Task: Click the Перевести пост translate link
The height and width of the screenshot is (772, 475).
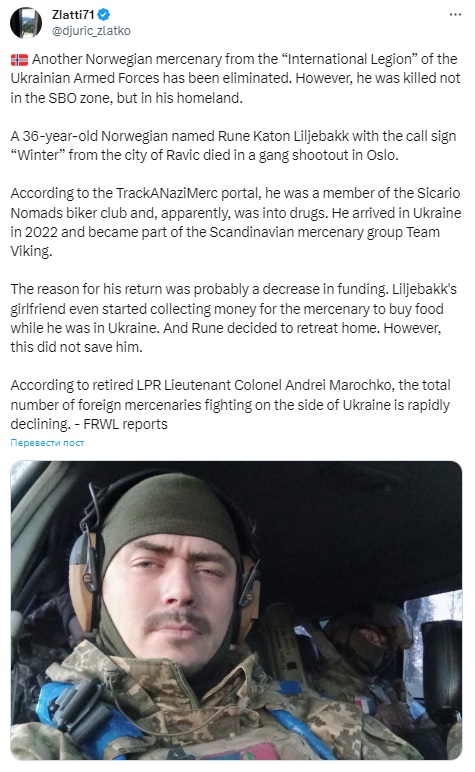Action: pos(47,443)
